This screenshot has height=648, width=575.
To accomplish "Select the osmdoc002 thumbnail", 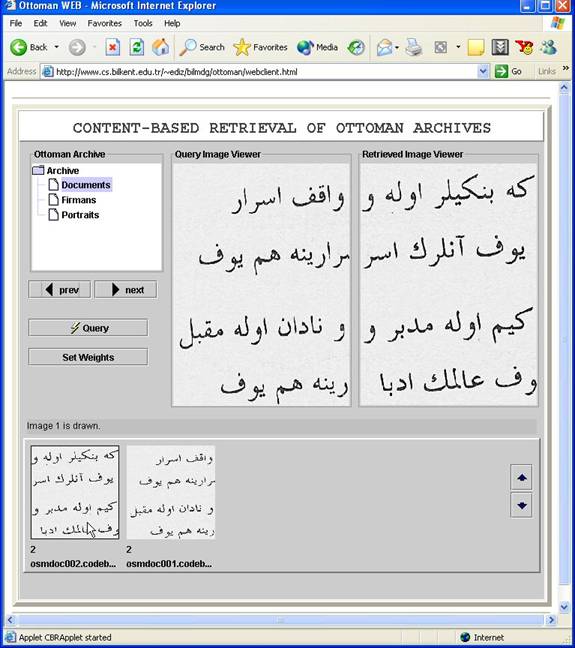I will coord(75,492).
